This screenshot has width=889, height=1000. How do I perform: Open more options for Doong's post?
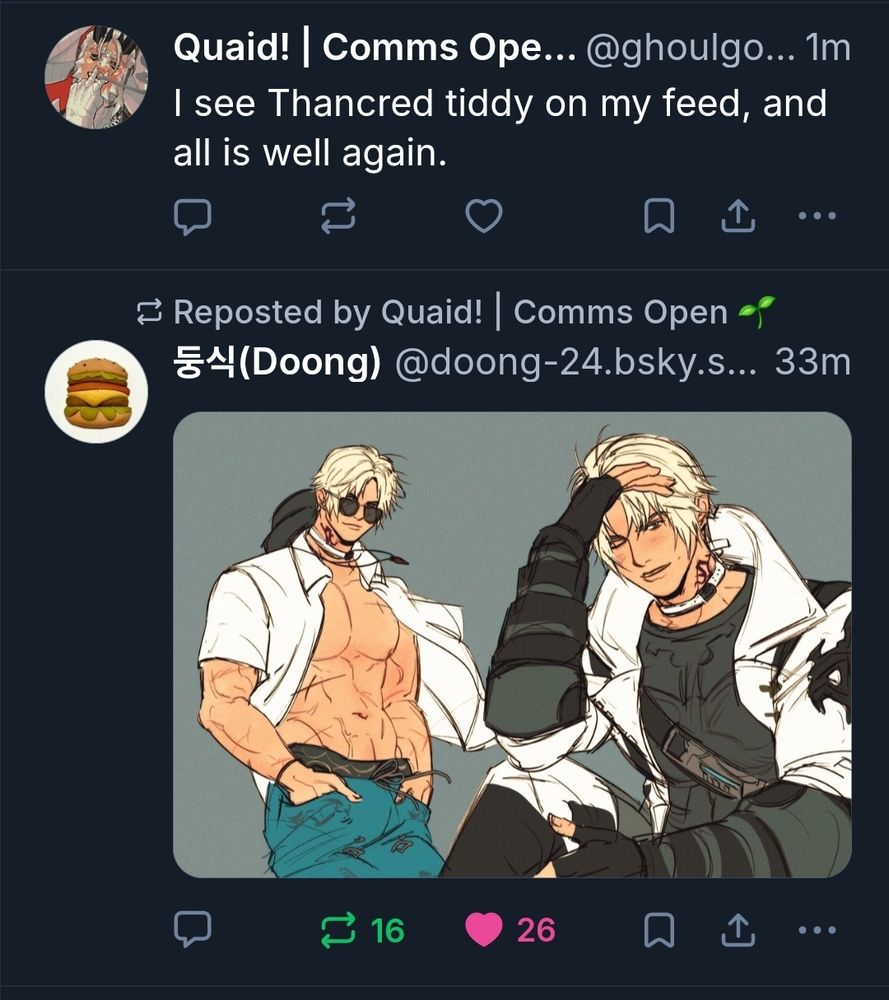click(x=817, y=930)
